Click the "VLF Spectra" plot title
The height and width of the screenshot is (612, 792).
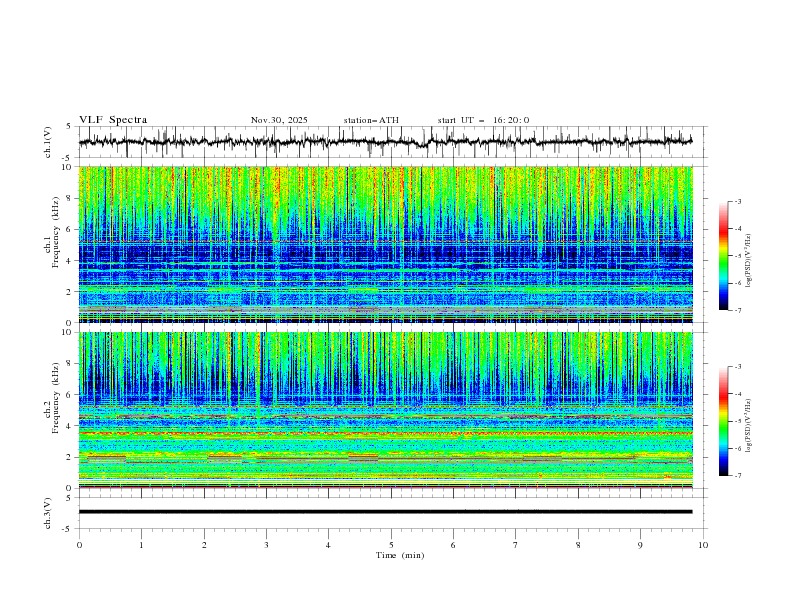(x=113, y=120)
